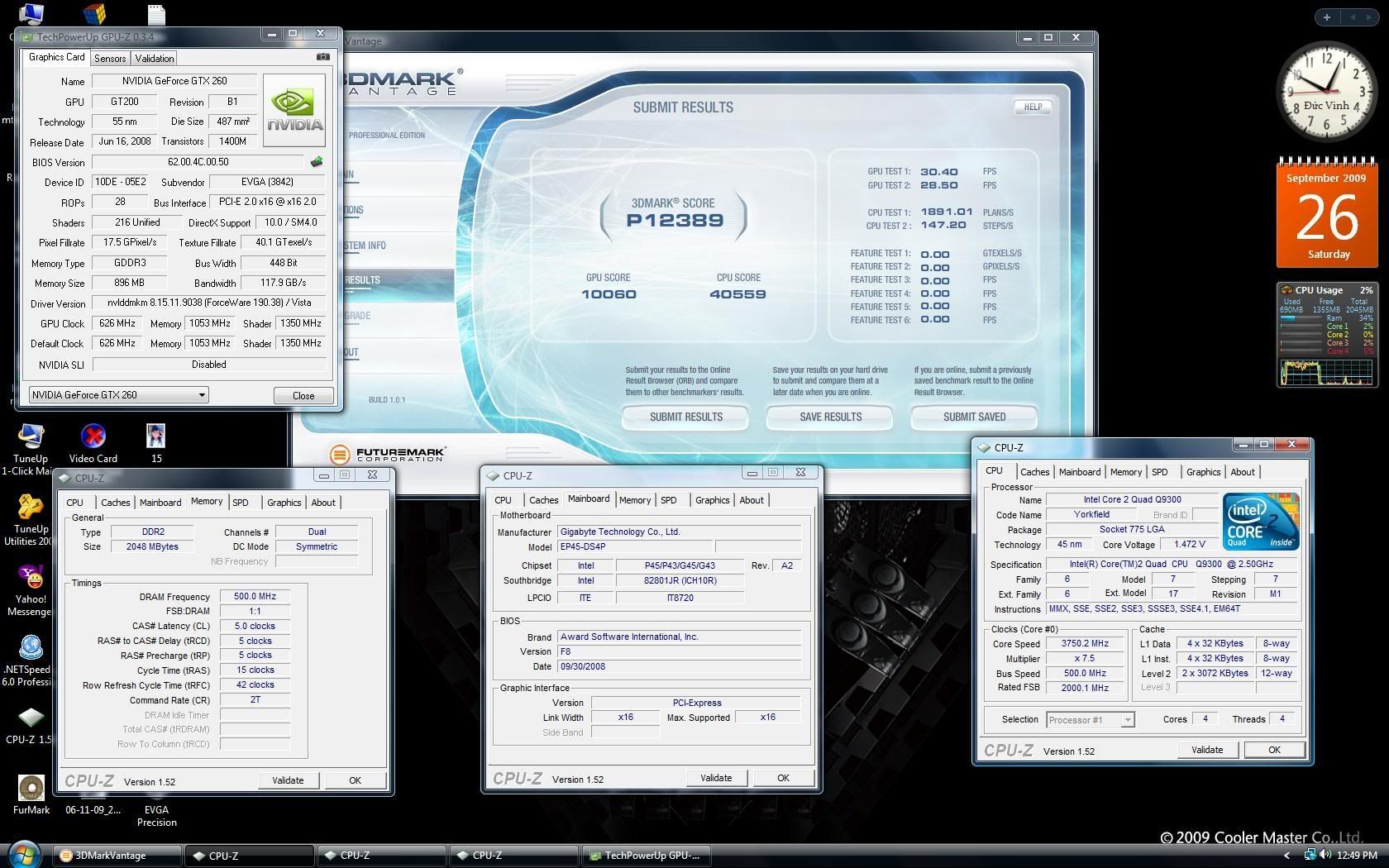Screen dimensions: 1389x868
Task: Open the CPU-Z 1.5 desktop shortcut
Action: (31, 725)
